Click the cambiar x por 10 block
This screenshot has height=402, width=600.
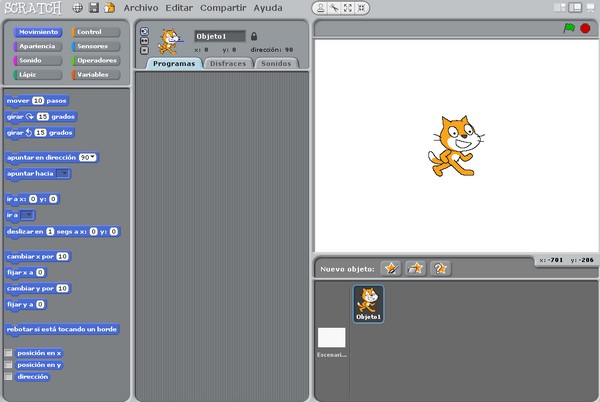coord(38,257)
